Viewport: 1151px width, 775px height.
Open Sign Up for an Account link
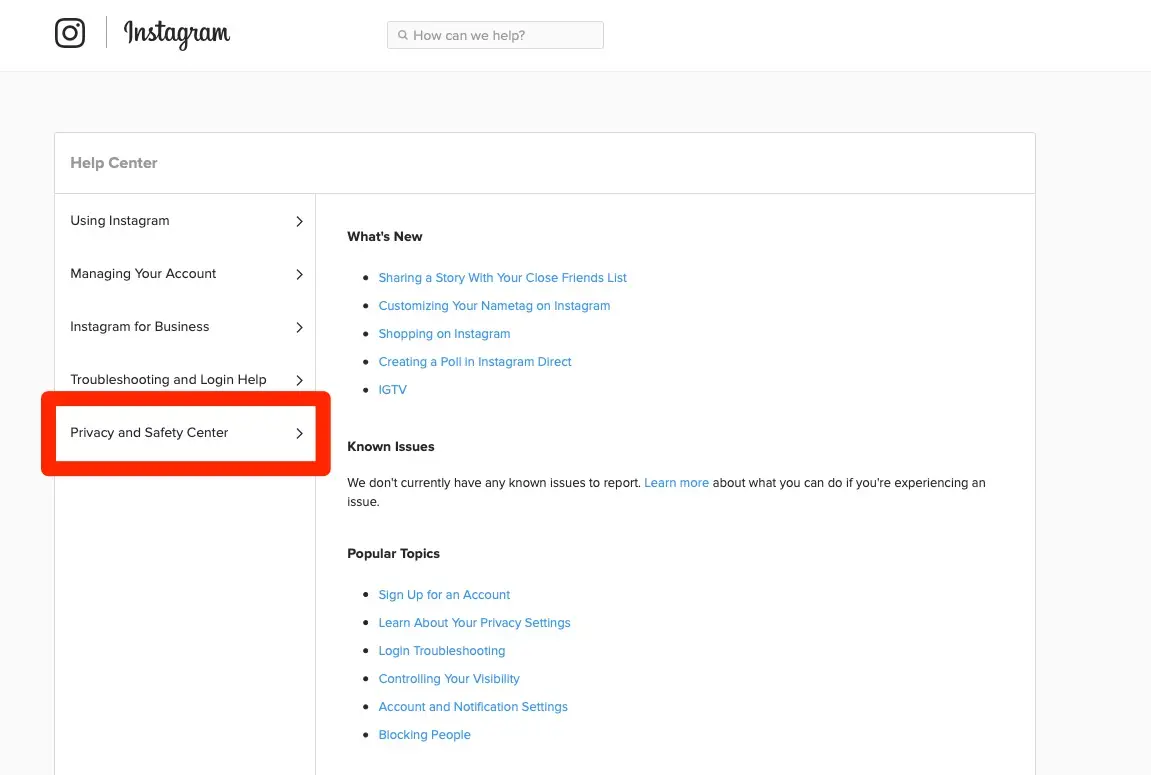pyautogui.click(x=444, y=594)
